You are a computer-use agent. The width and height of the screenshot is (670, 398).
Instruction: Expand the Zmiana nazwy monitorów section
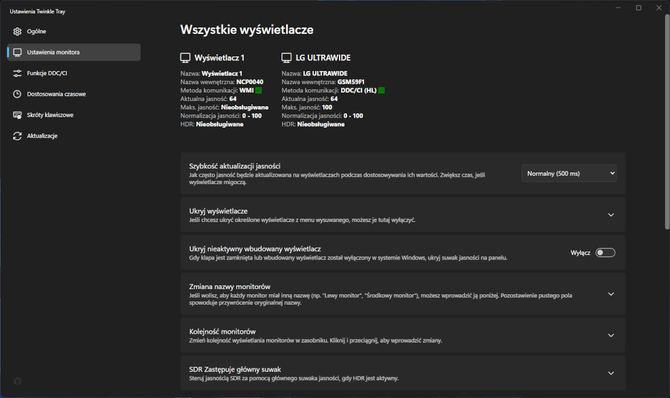[x=611, y=294]
